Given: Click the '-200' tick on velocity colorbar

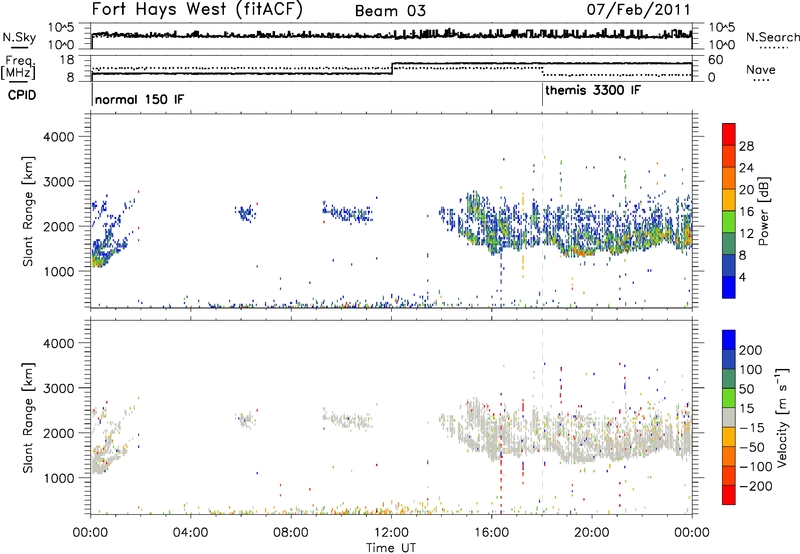Looking at the screenshot, I should 755,486.
